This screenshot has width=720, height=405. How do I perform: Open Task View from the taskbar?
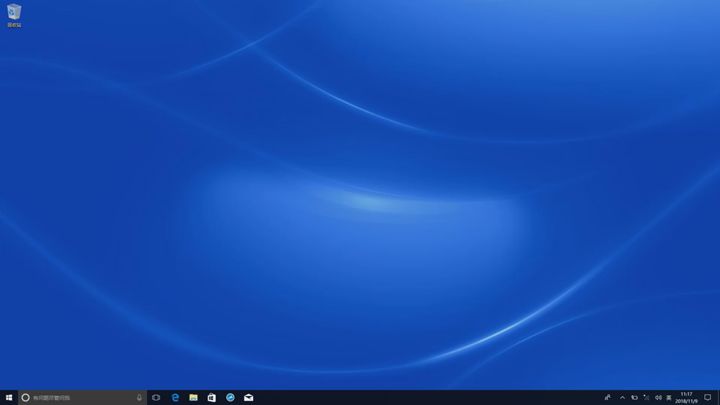(x=156, y=398)
